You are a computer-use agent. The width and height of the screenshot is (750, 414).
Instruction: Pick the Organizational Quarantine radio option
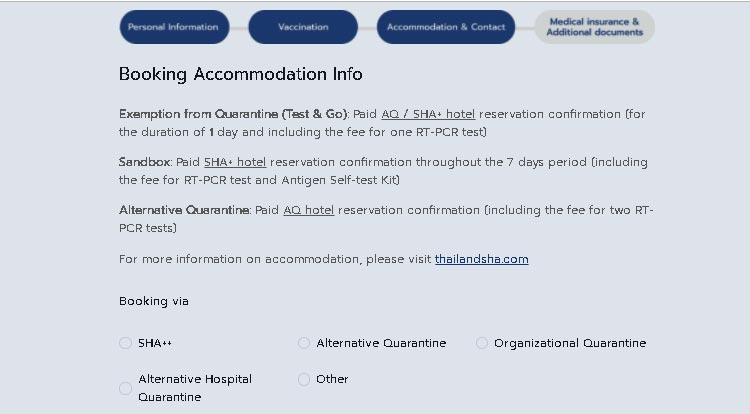pos(482,343)
